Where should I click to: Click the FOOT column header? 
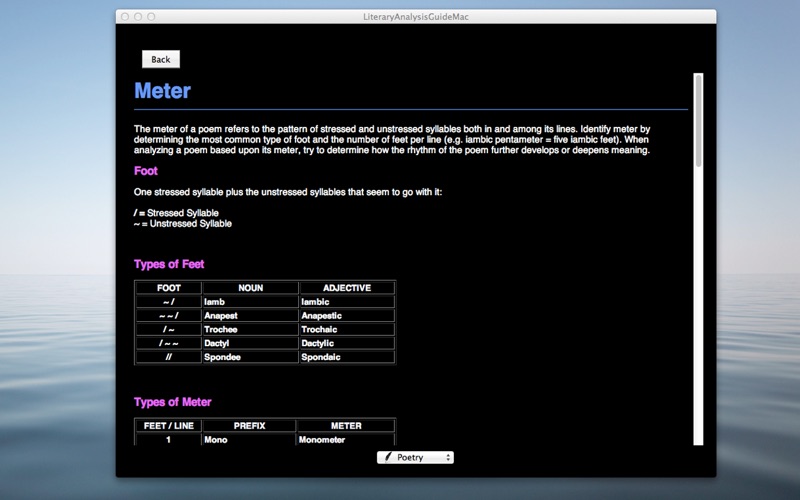pyautogui.click(x=169, y=288)
